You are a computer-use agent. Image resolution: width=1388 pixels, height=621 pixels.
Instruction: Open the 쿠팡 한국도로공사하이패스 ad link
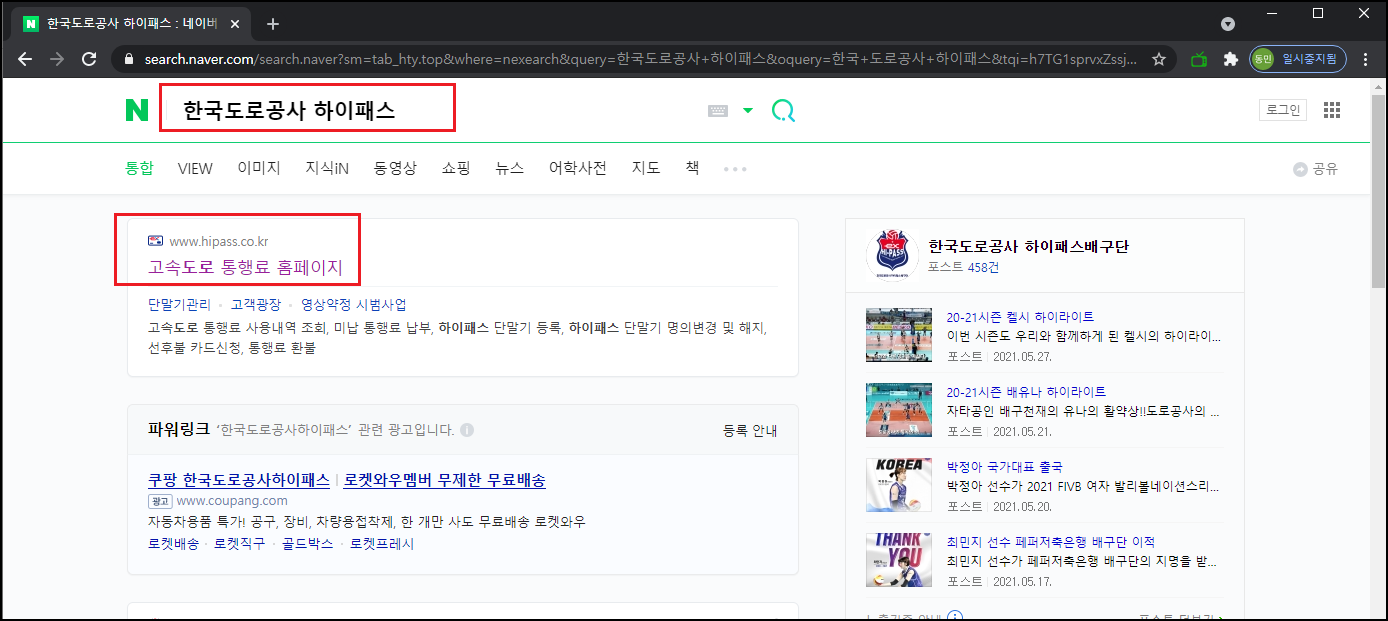(239, 480)
